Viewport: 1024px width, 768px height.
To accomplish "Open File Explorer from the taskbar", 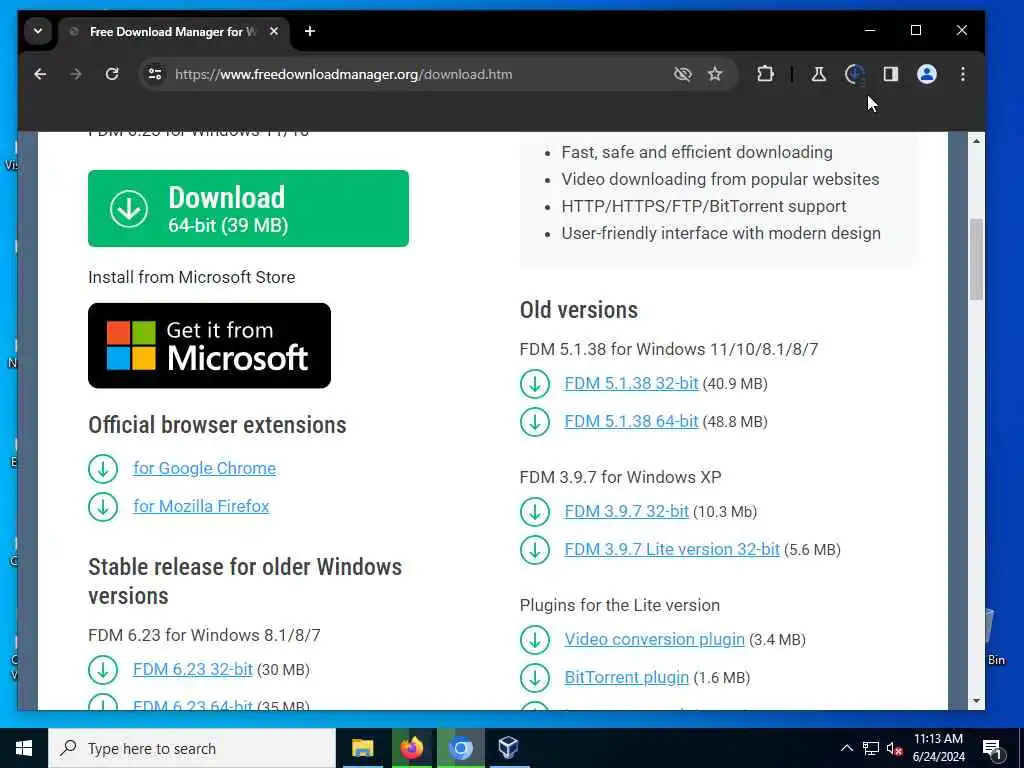I will coord(362,748).
